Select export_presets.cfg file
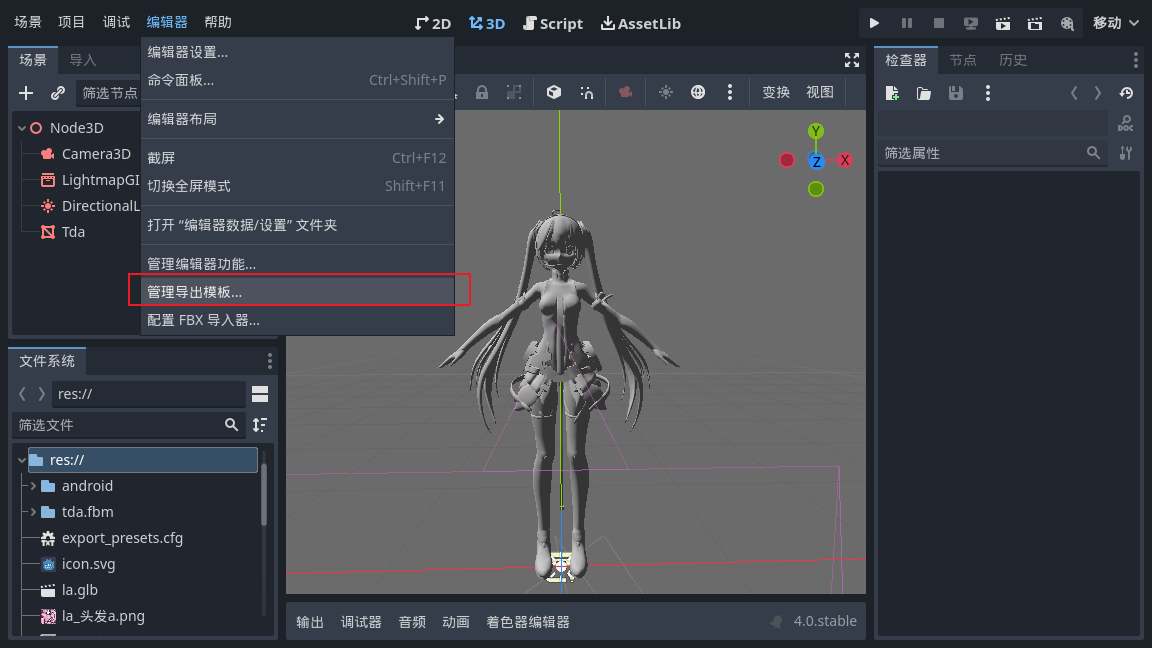1152x648 pixels. tap(122, 538)
